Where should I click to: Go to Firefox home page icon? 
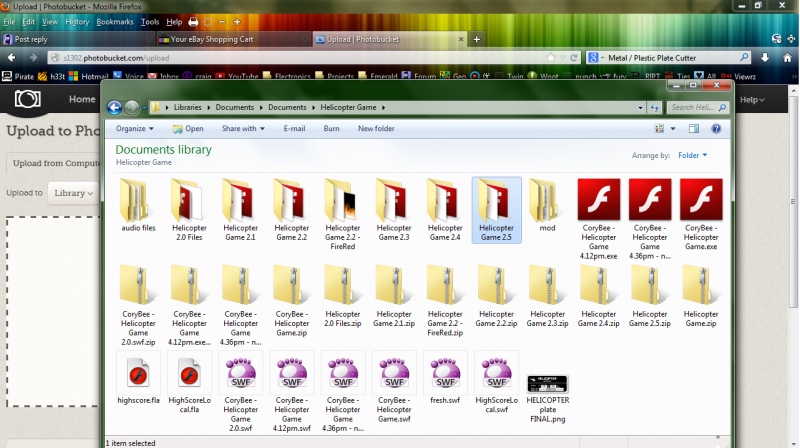[x=787, y=58]
